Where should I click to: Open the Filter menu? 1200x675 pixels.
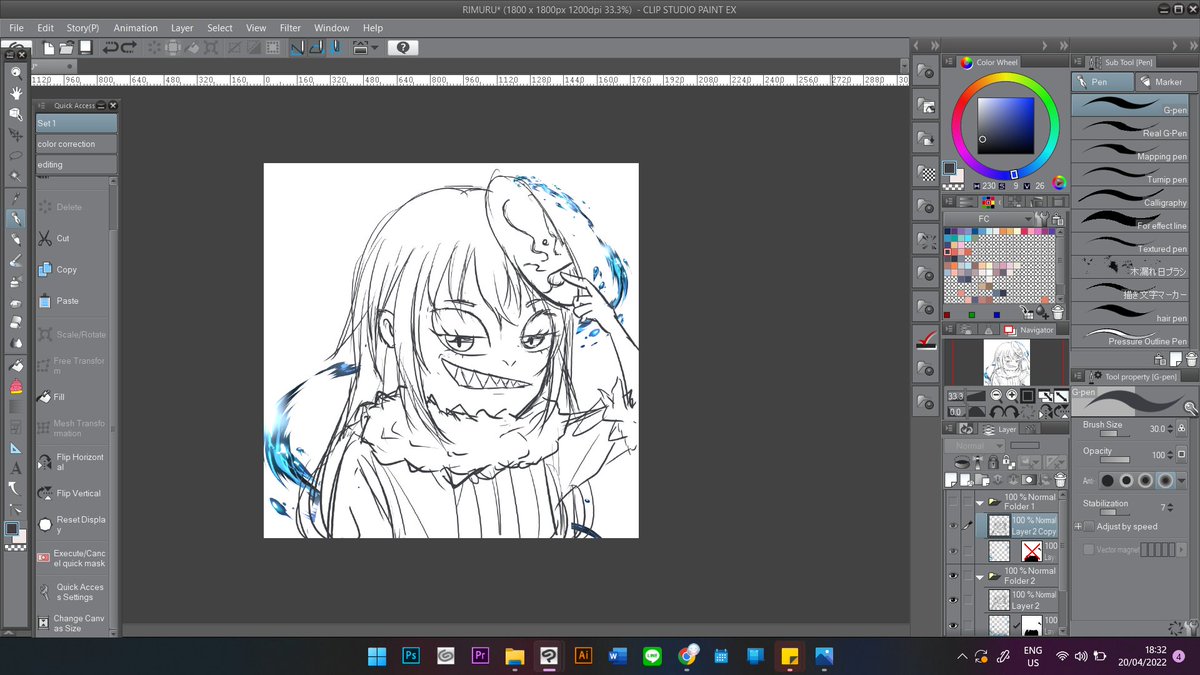coord(290,28)
